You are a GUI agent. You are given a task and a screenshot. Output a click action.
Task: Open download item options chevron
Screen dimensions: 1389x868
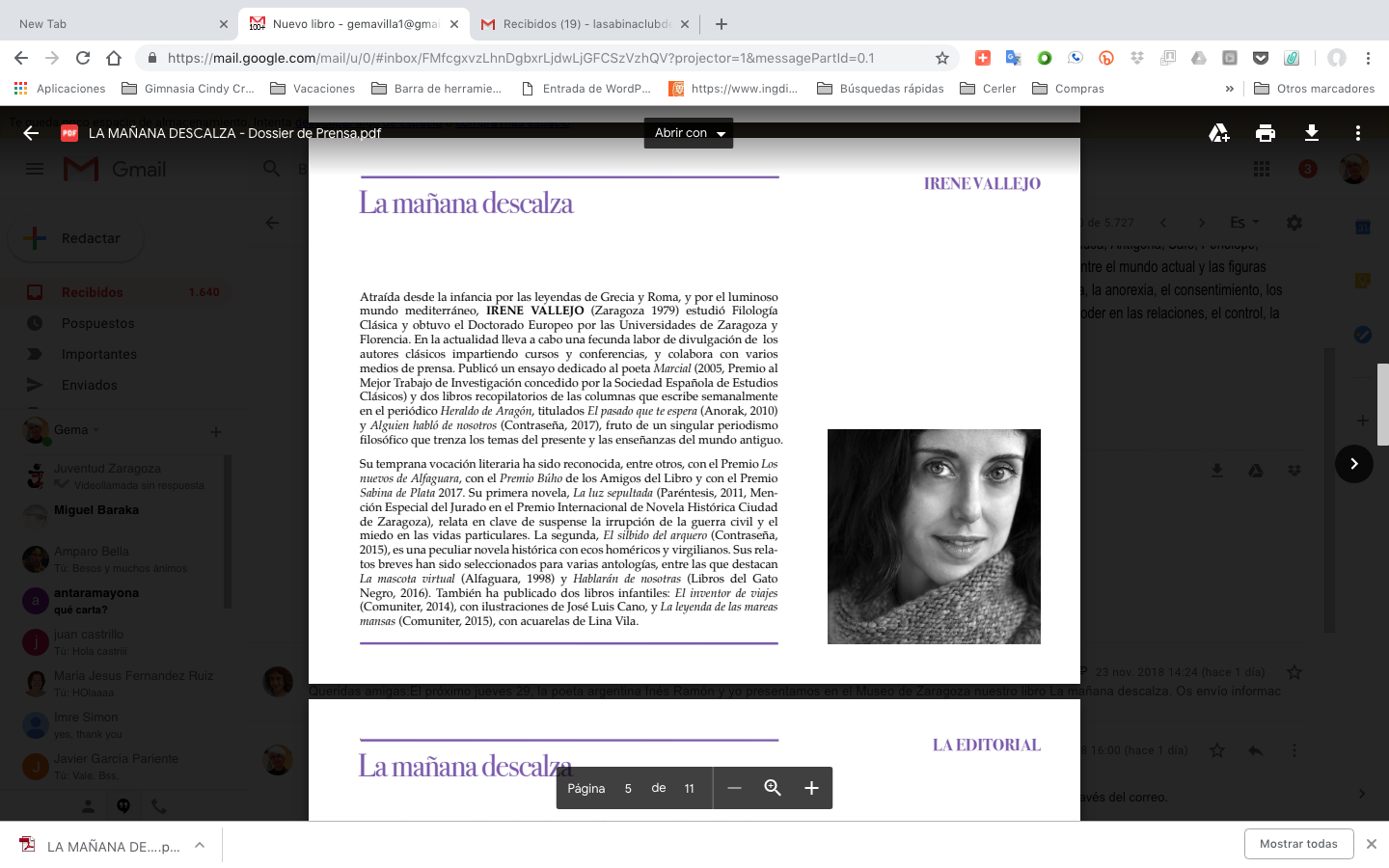click(x=200, y=845)
